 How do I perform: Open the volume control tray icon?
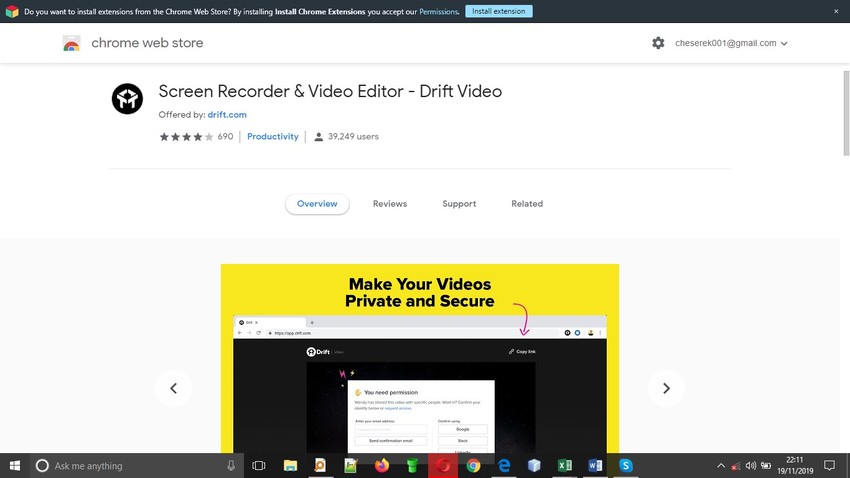pos(751,466)
